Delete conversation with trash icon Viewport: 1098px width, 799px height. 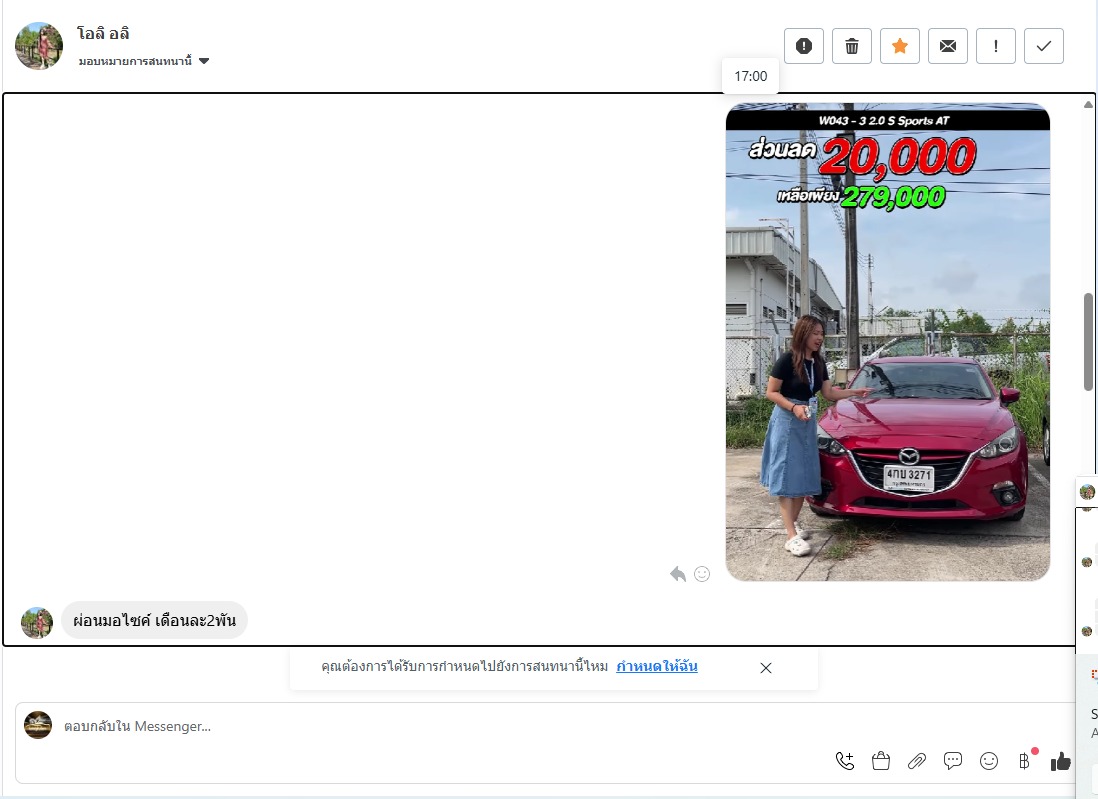pyautogui.click(x=852, y=46)
